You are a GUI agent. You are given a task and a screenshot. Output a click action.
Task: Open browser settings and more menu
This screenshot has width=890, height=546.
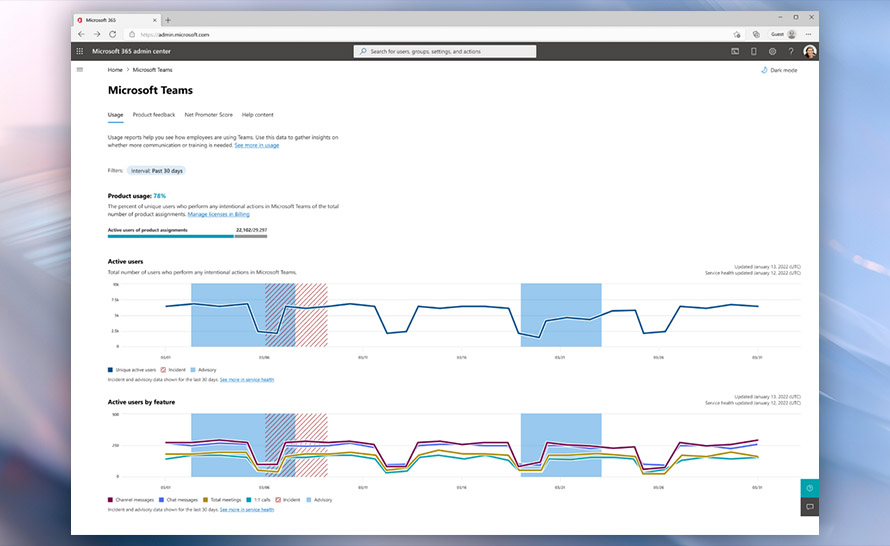coord(808,35)
